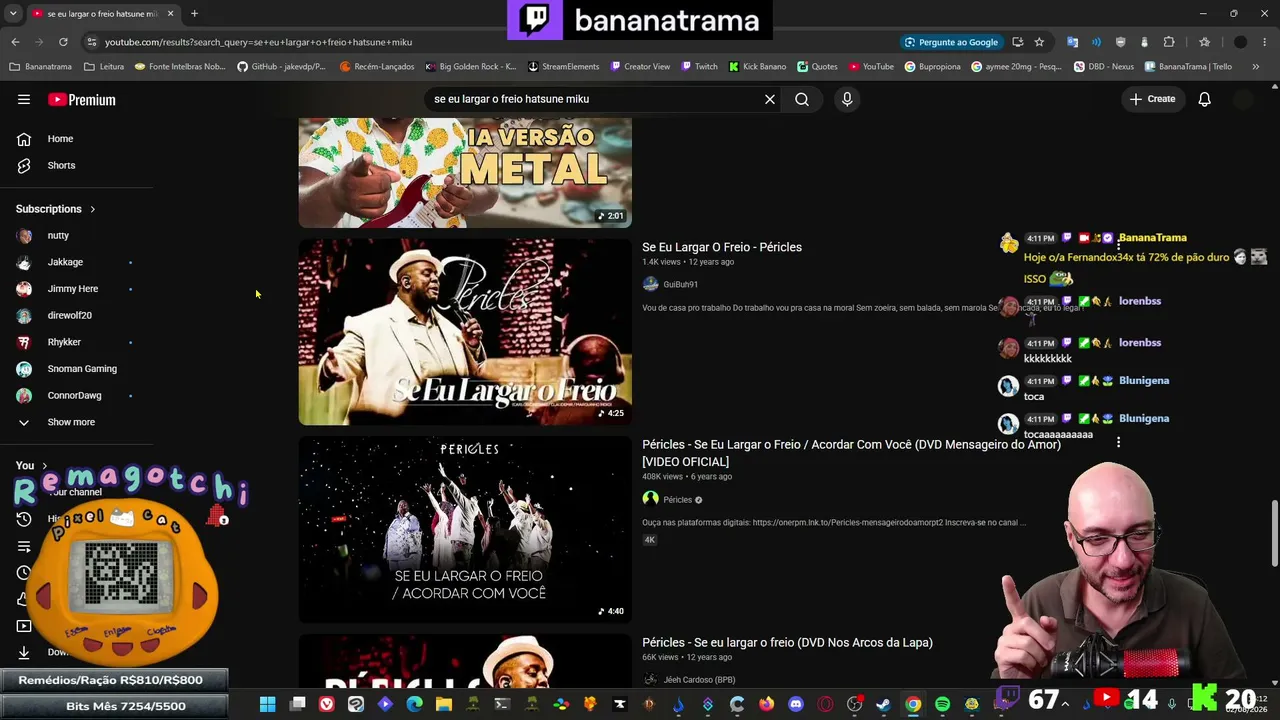Open the DVD Nos Arcos da Lapa title
This screenshot has height=720, width=1280.
pyautogui.click(x=787, y=642)
